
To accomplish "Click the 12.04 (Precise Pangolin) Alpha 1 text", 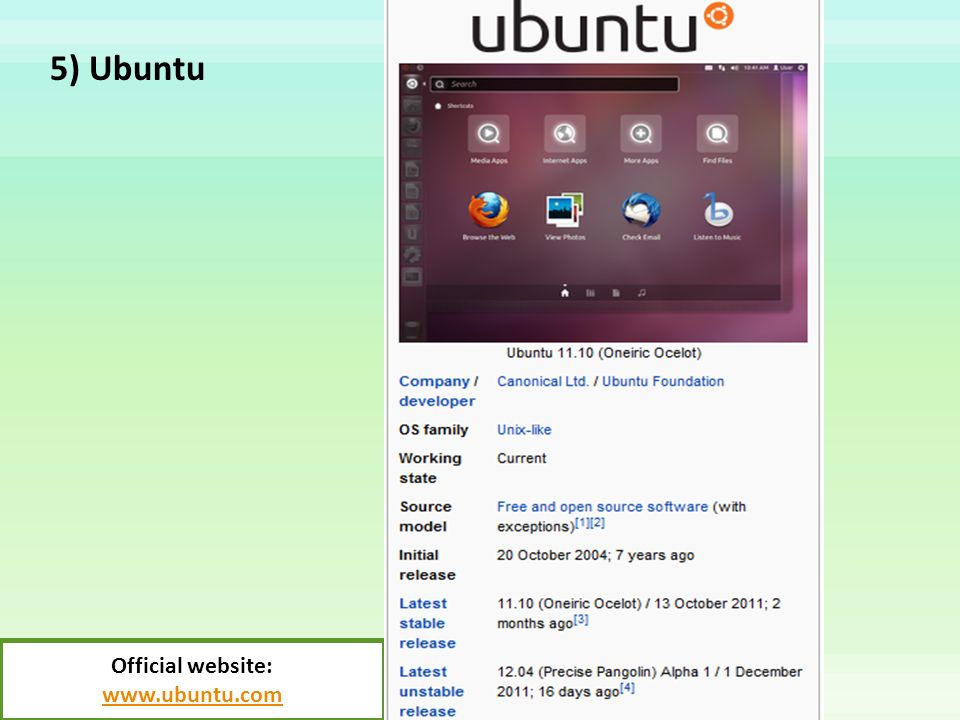I will point(604,672).
